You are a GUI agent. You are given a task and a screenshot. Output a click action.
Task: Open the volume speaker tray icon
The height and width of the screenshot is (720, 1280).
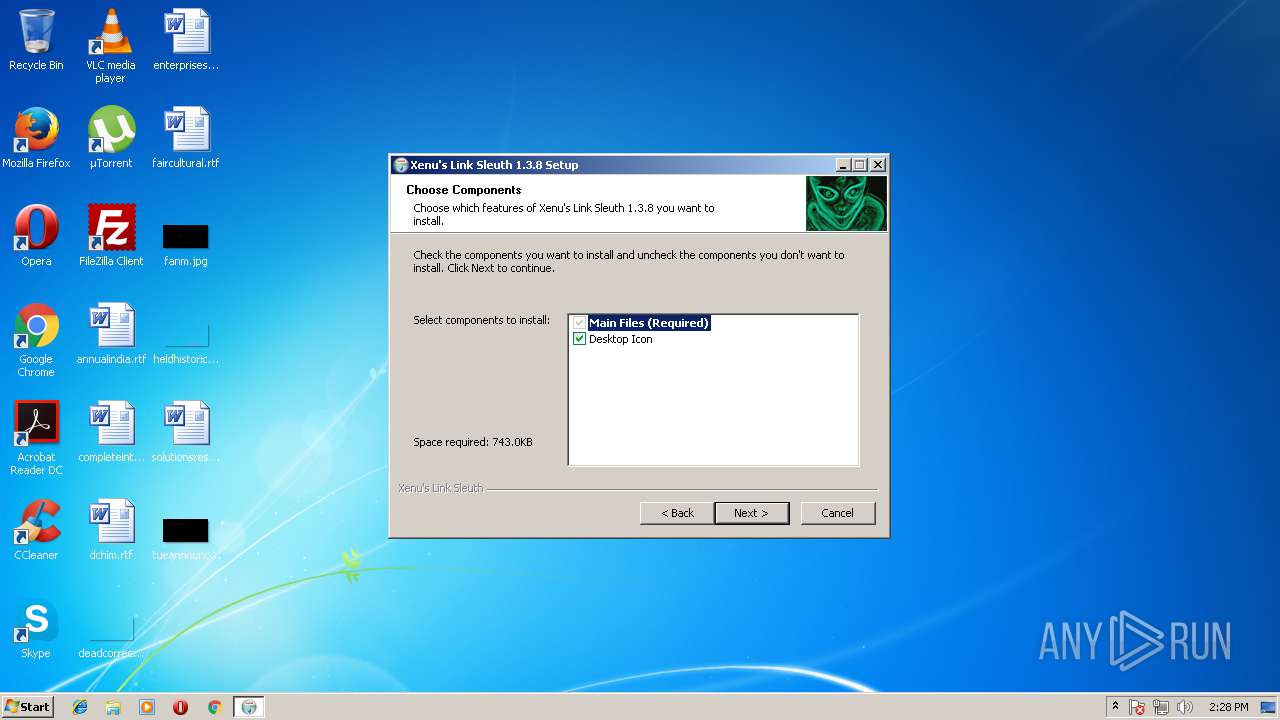(1185, 707)
